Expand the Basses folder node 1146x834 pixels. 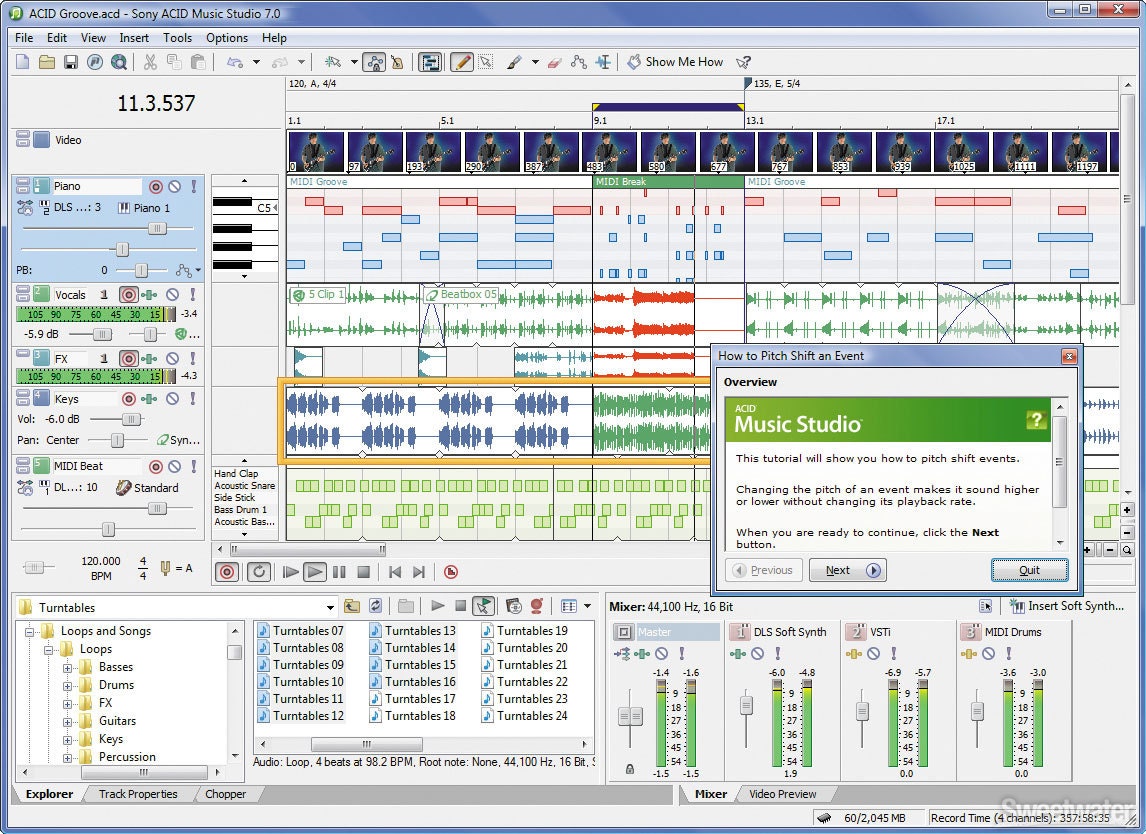[x=67, y=667]
